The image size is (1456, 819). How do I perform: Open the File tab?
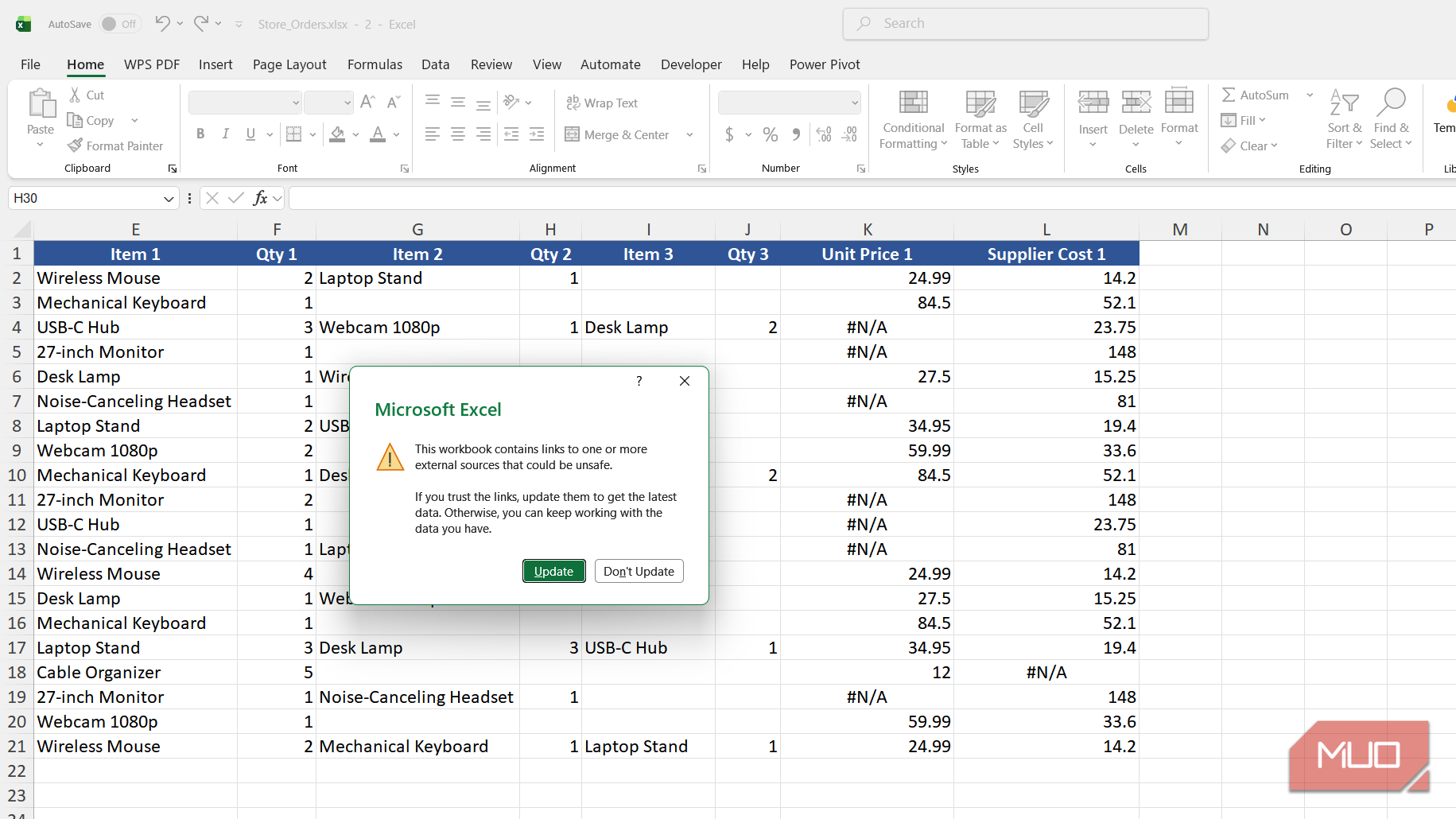[30, 64]
